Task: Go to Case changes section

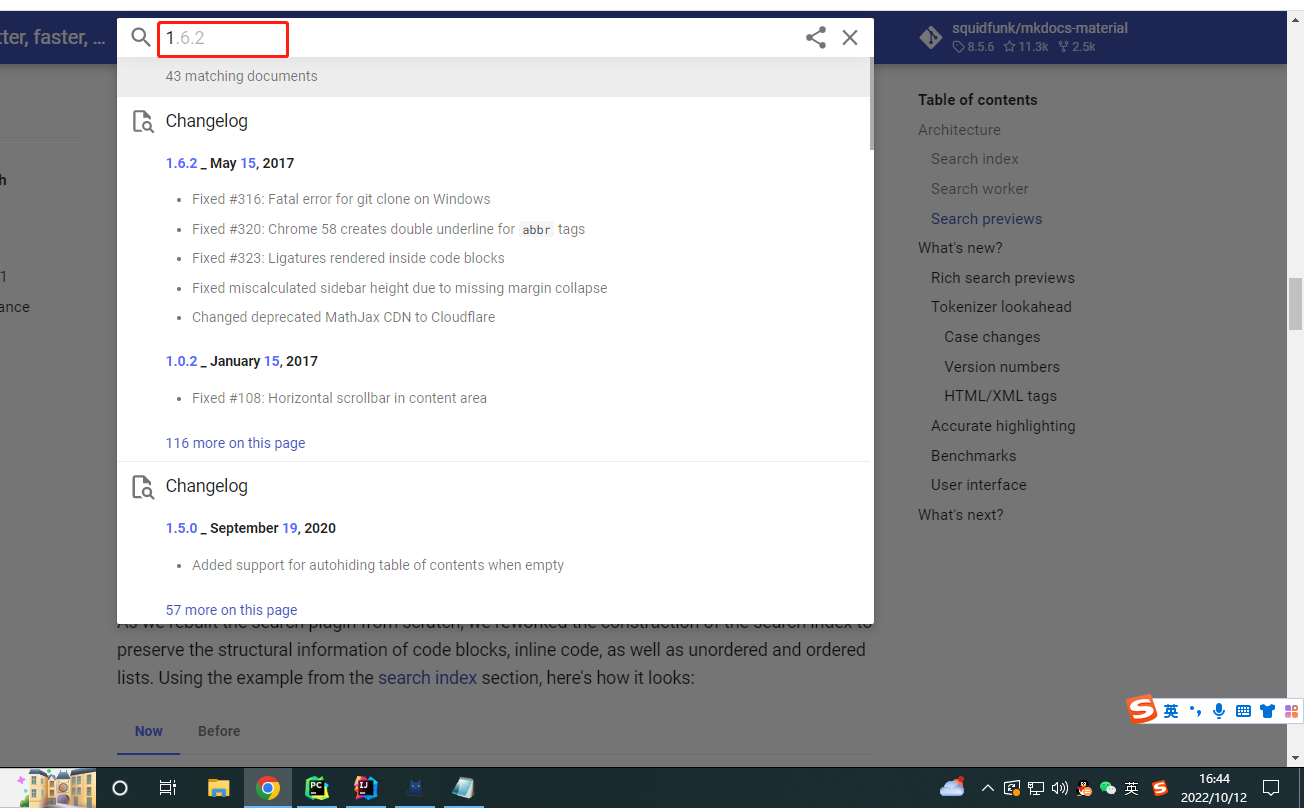Action: click(x=992, y=337)
